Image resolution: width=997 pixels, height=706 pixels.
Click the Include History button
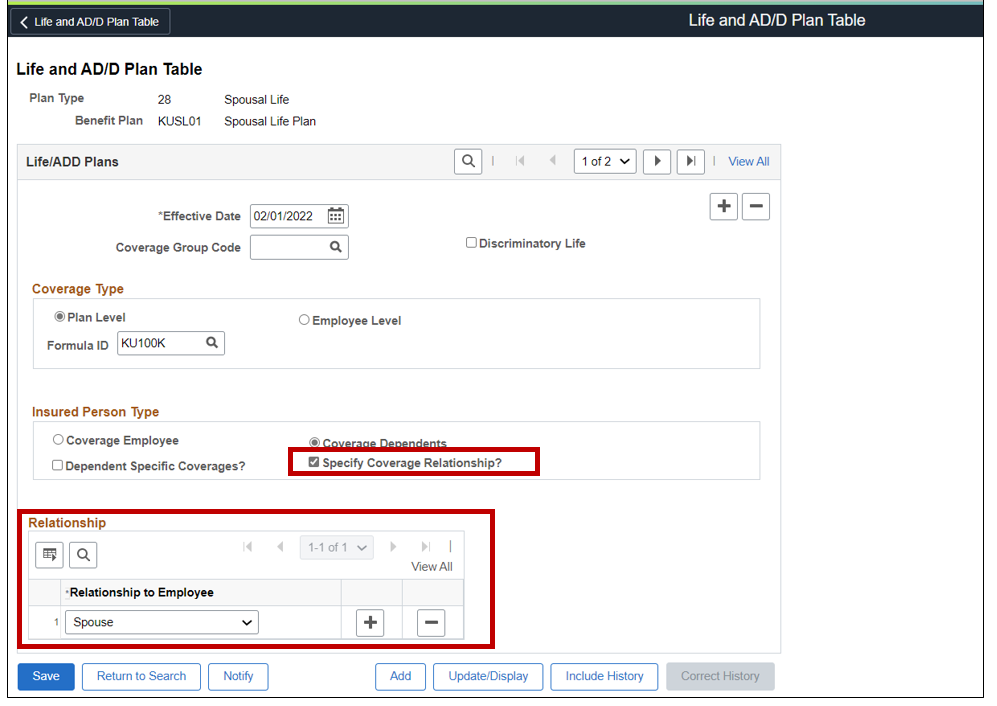(x=605, y=676)
